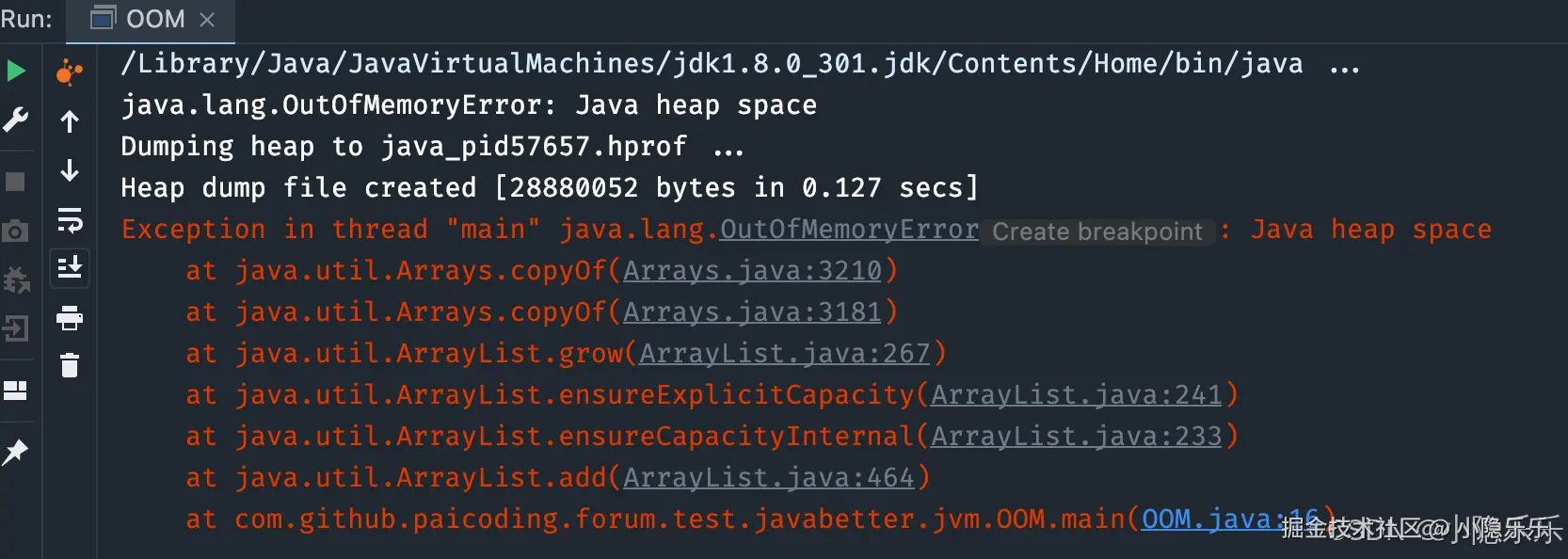
Task: Click the camera dump threads icon
Action: [x=15, y=231]
